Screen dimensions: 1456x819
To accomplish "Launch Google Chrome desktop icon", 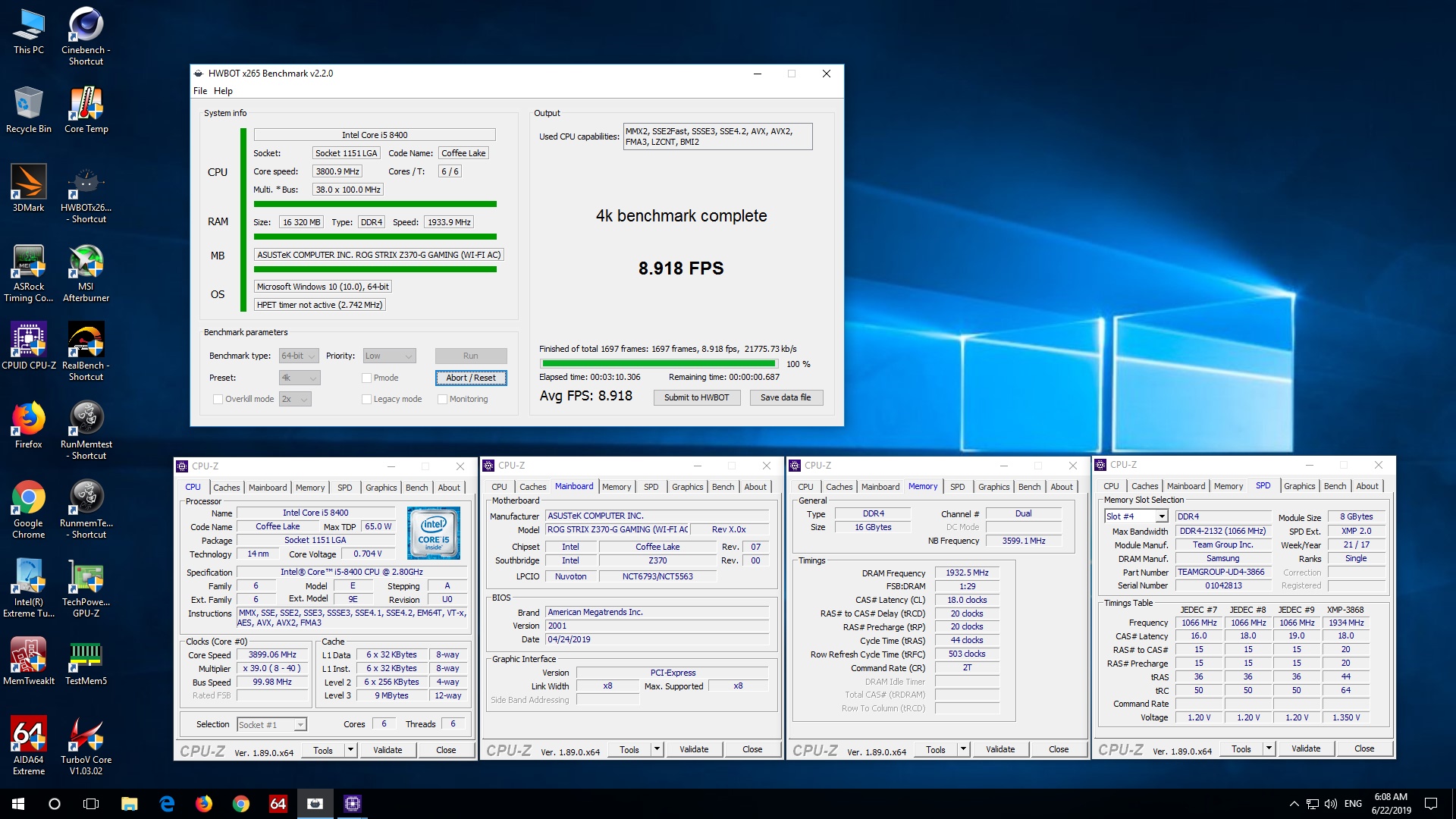I will [29, 510].
